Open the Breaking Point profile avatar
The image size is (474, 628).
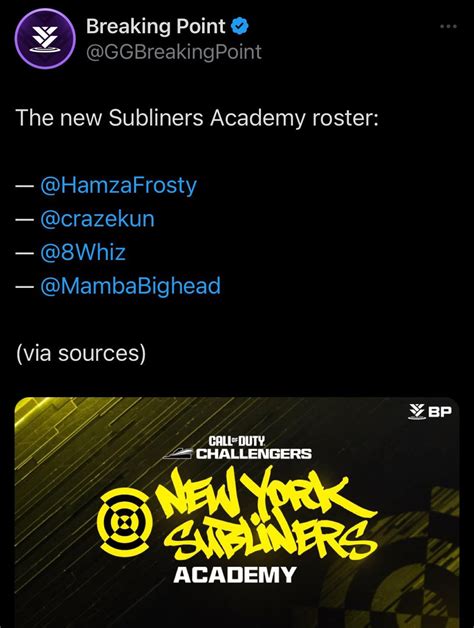(45, 38)
